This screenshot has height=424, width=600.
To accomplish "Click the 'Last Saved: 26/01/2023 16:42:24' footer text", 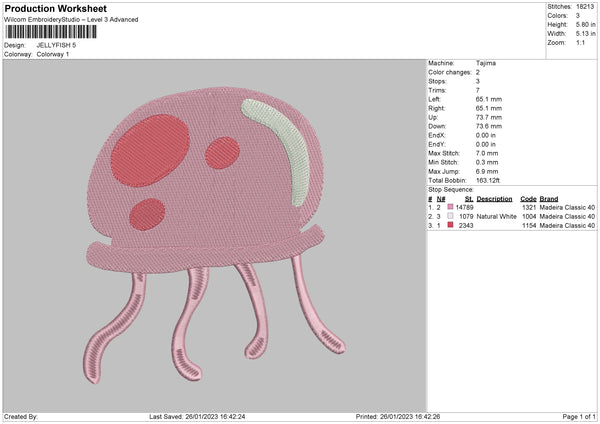I will tap(197, 416).
